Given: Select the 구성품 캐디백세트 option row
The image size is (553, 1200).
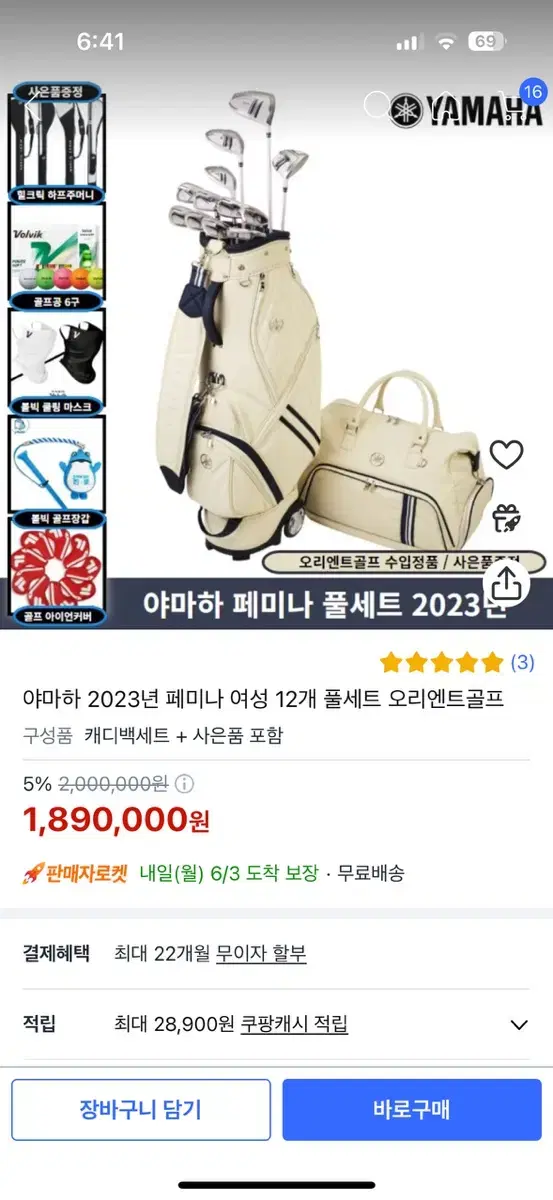Looking at the screenshot, I should pyautogui.click(x=153, y=735).
